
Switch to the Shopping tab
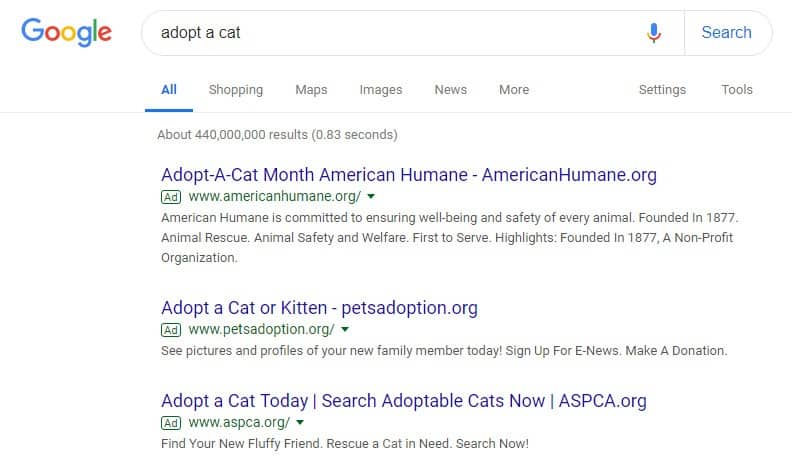[x=236, y=90]
